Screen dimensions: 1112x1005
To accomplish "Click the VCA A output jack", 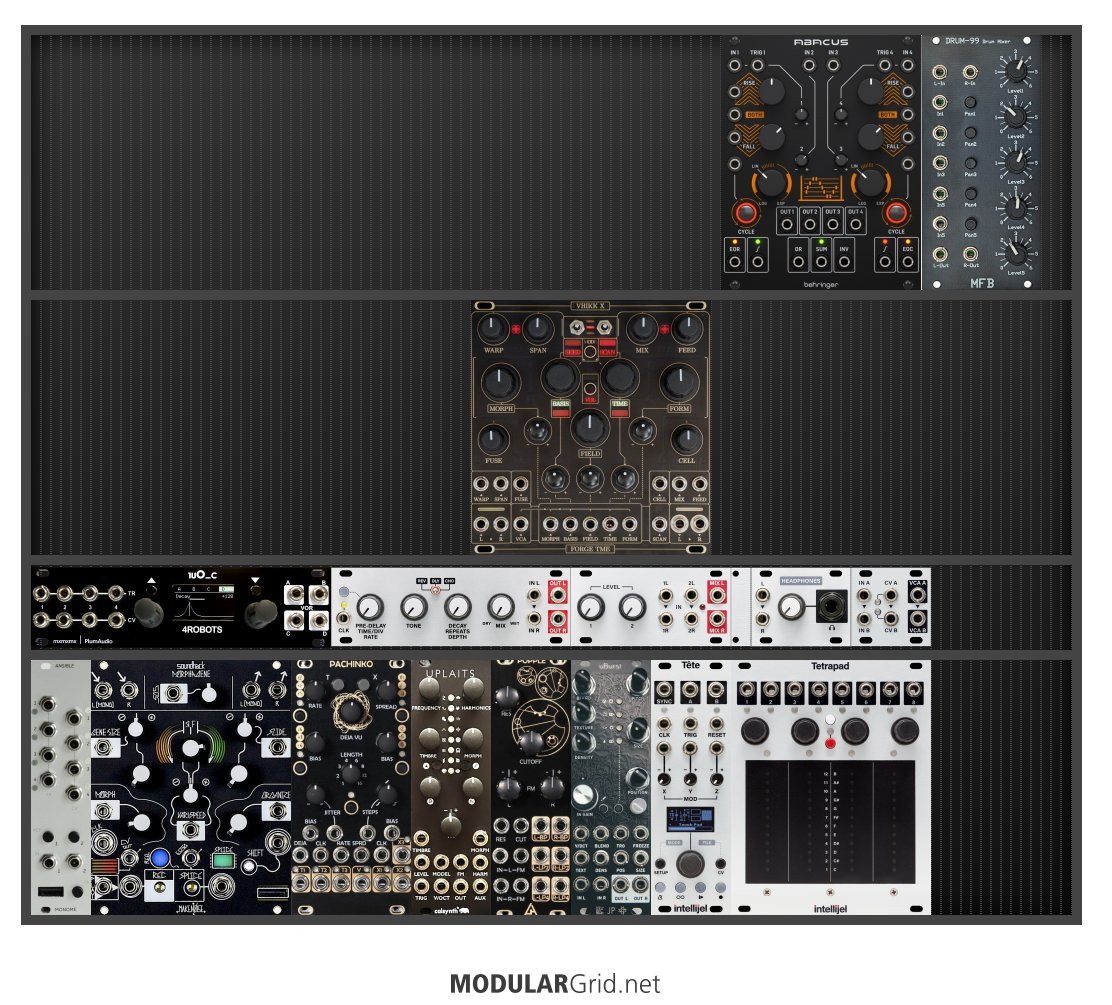I will point(918,594).
